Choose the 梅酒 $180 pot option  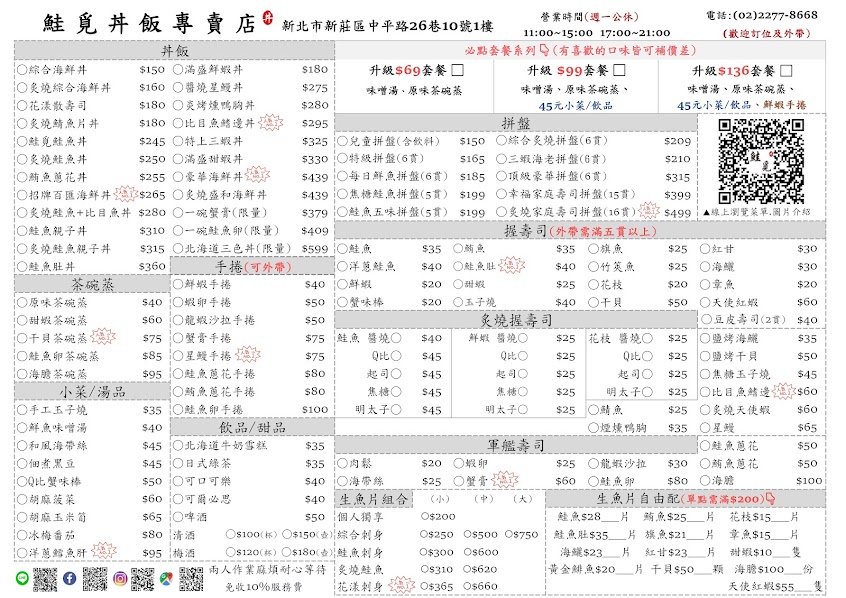pyautogui.click(x=287, y=552)
